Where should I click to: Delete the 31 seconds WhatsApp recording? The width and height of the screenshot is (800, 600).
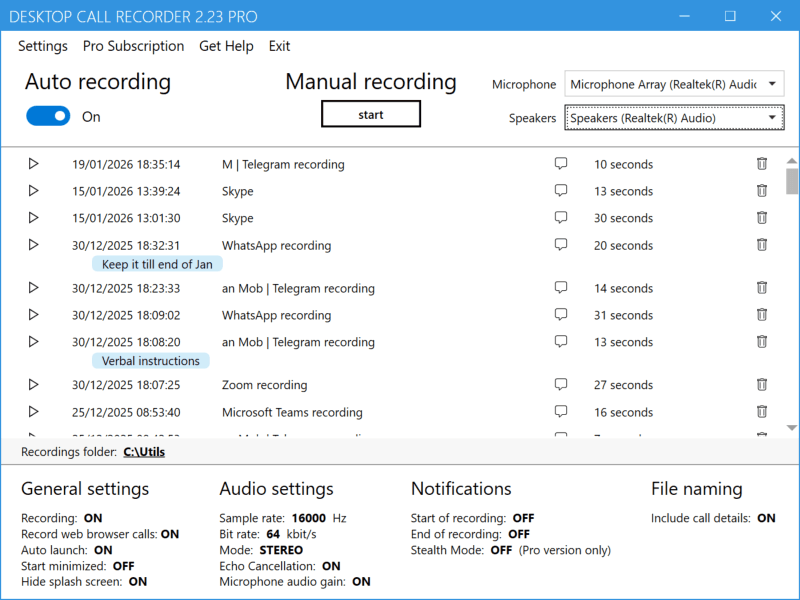762,315
